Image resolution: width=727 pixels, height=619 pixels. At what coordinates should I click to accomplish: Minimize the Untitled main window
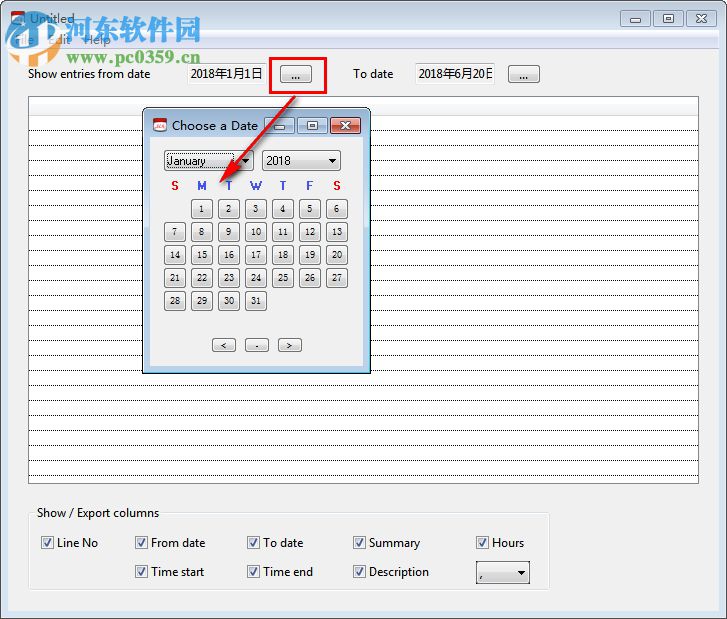[x=636, y=19]
